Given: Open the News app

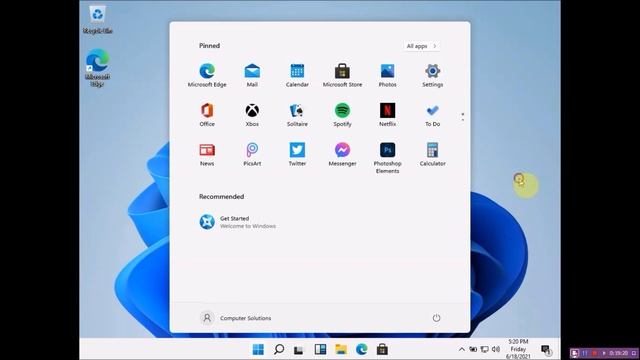Looking at the screenshot, I should [x=207, y=154].
